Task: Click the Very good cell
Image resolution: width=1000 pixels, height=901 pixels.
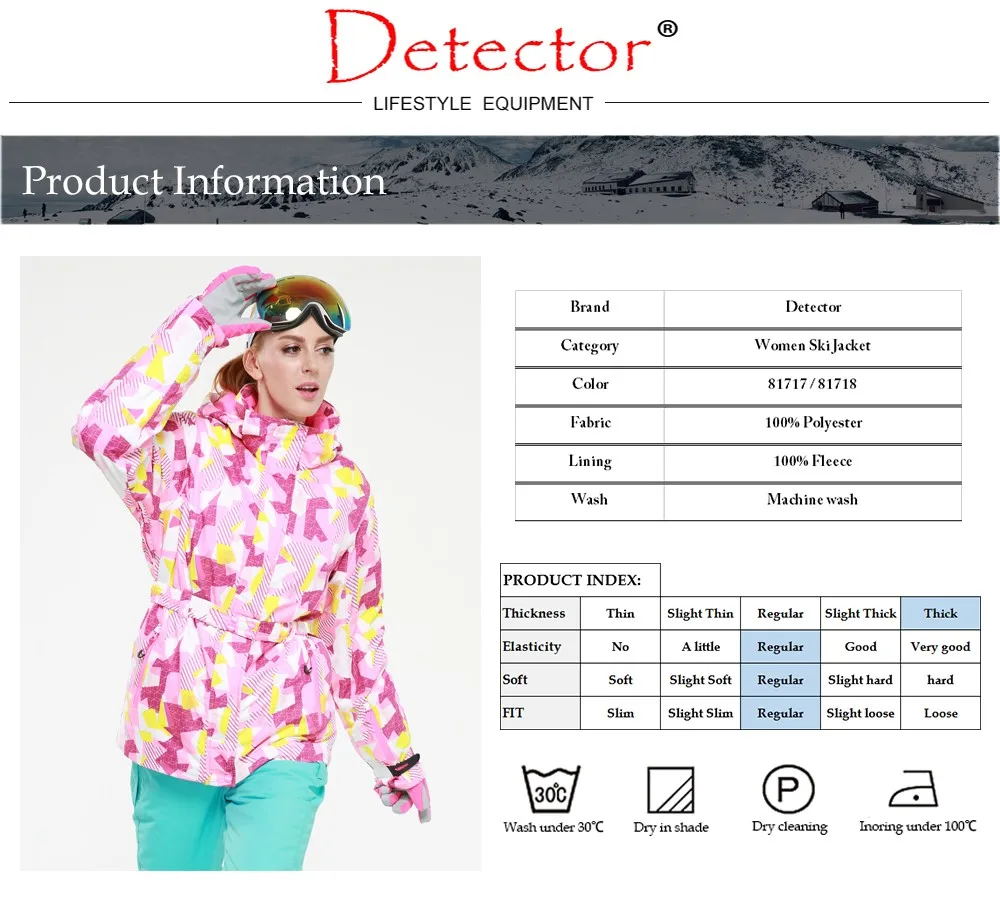Action: pos(940,647)
